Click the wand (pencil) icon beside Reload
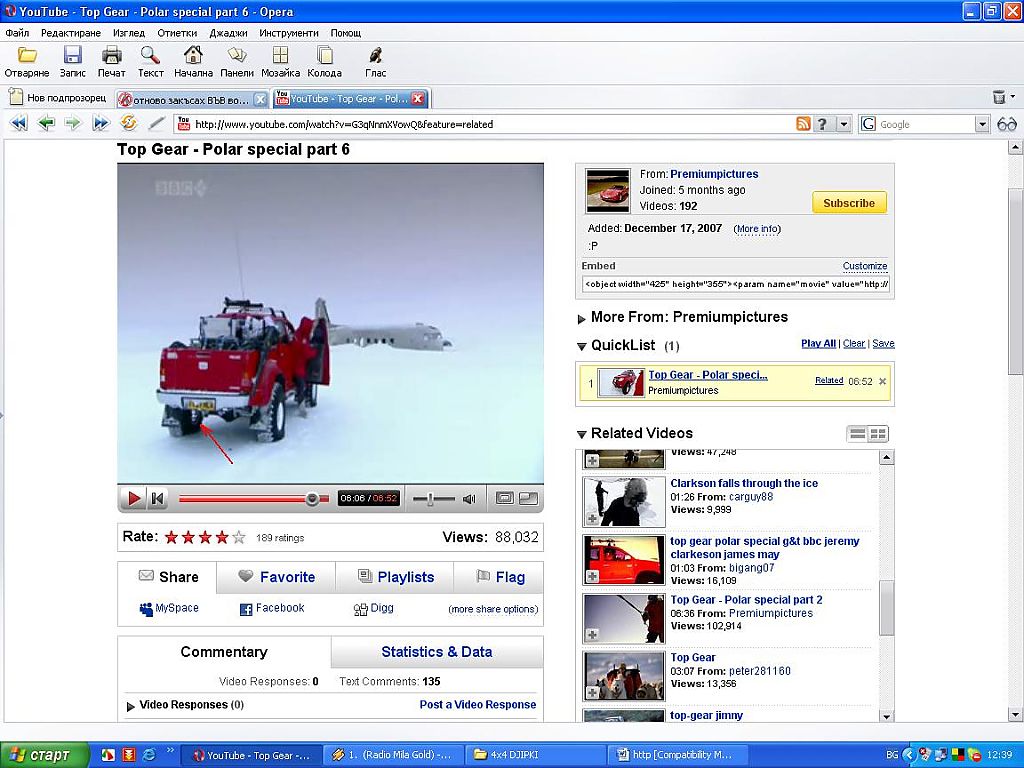The width and height of the screenshot is (1024, 768). 156,123
